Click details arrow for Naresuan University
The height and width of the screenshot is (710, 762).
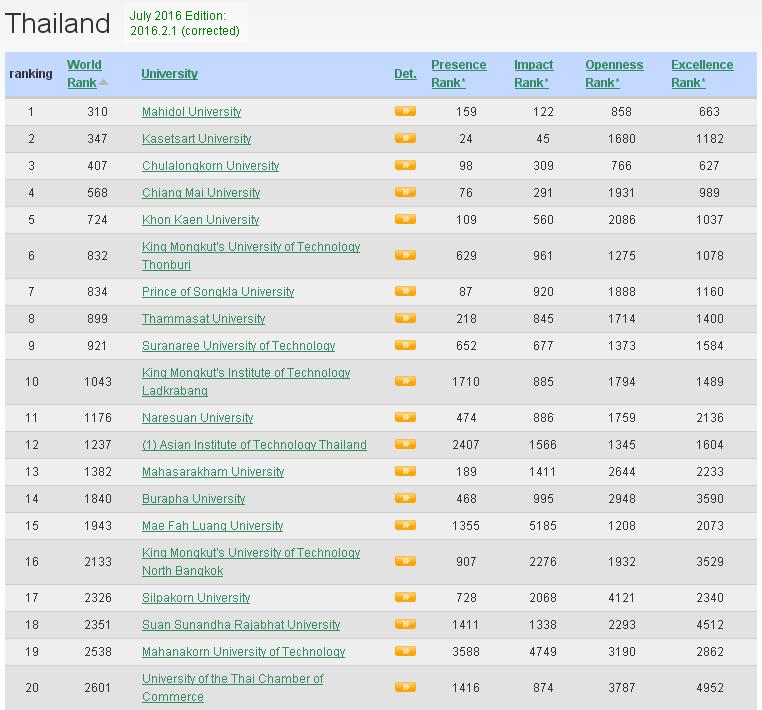tap(405, 417)
